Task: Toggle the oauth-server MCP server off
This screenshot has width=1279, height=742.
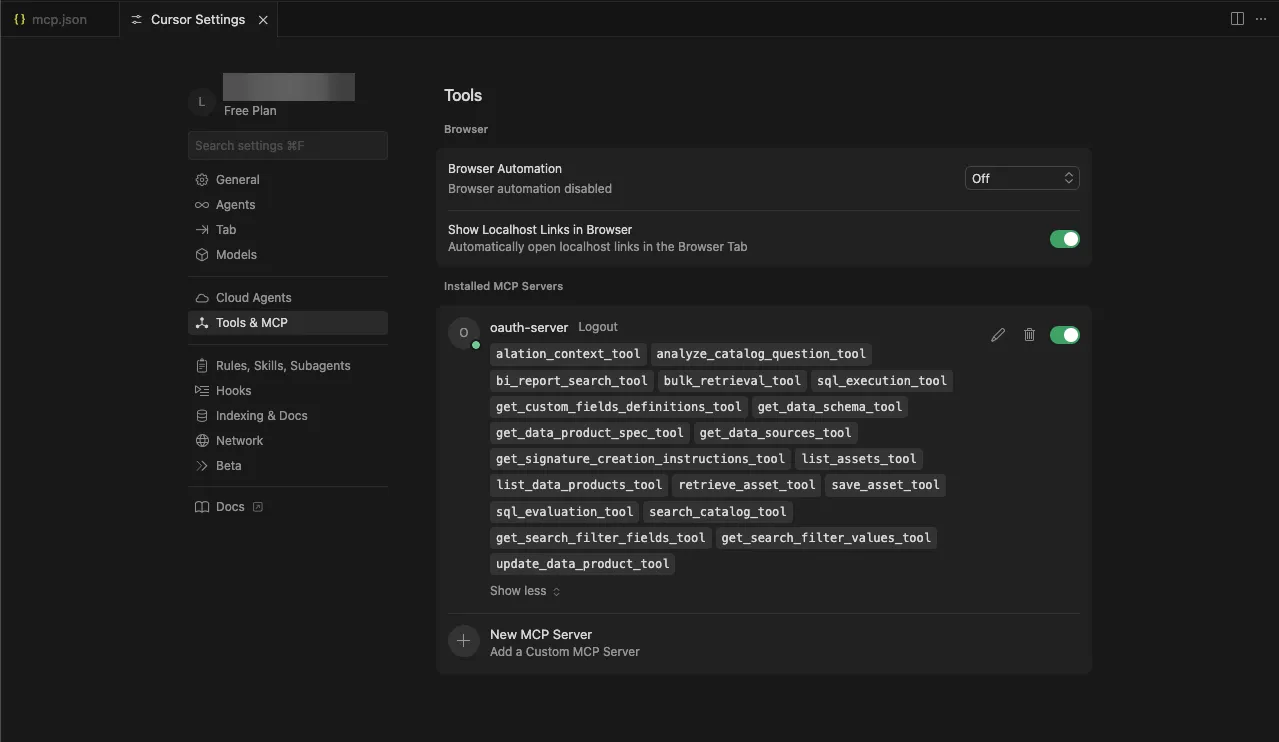Action: click(x=1064, y=335)
